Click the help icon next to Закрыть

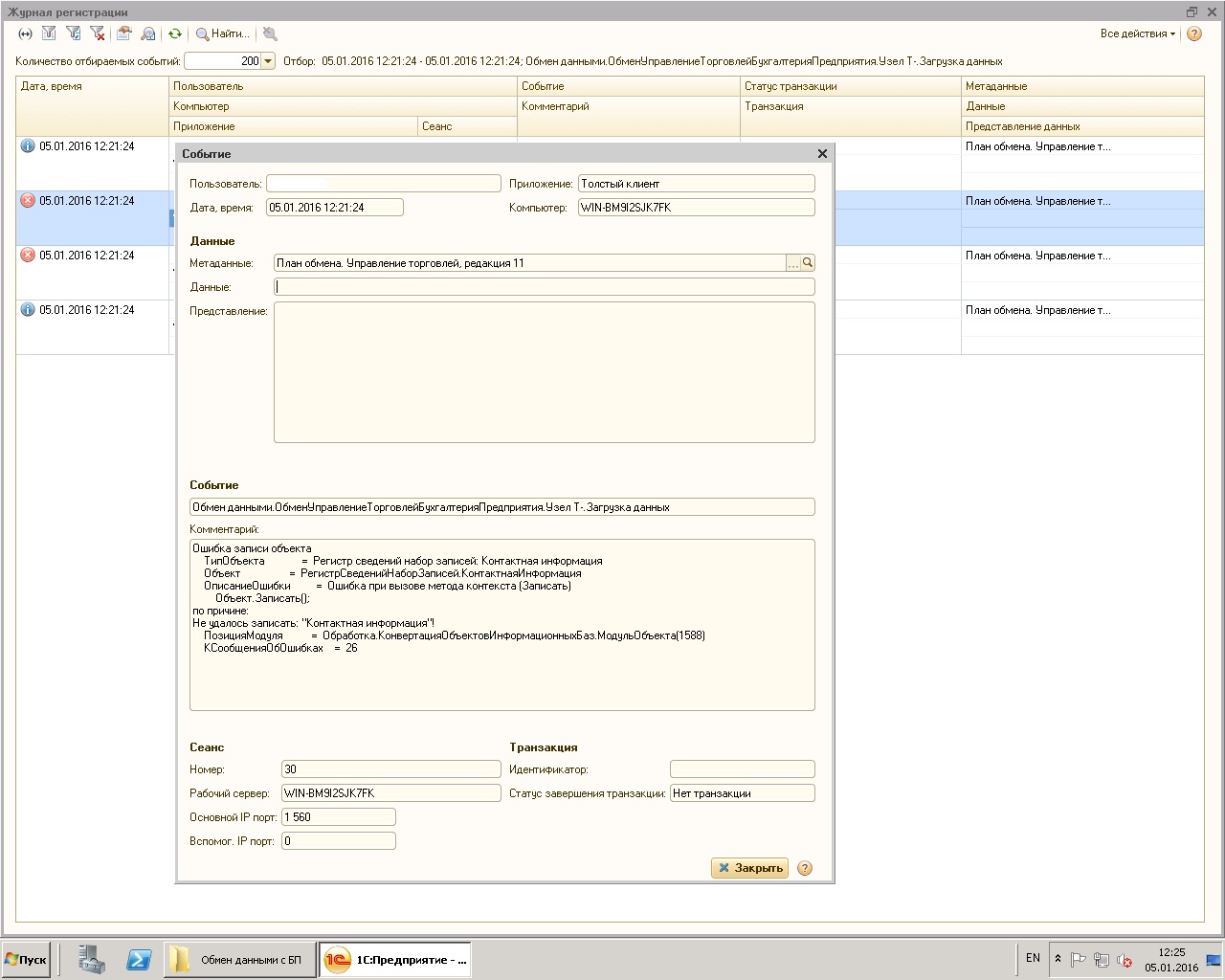pyautogui.click(x=805, y=868)
